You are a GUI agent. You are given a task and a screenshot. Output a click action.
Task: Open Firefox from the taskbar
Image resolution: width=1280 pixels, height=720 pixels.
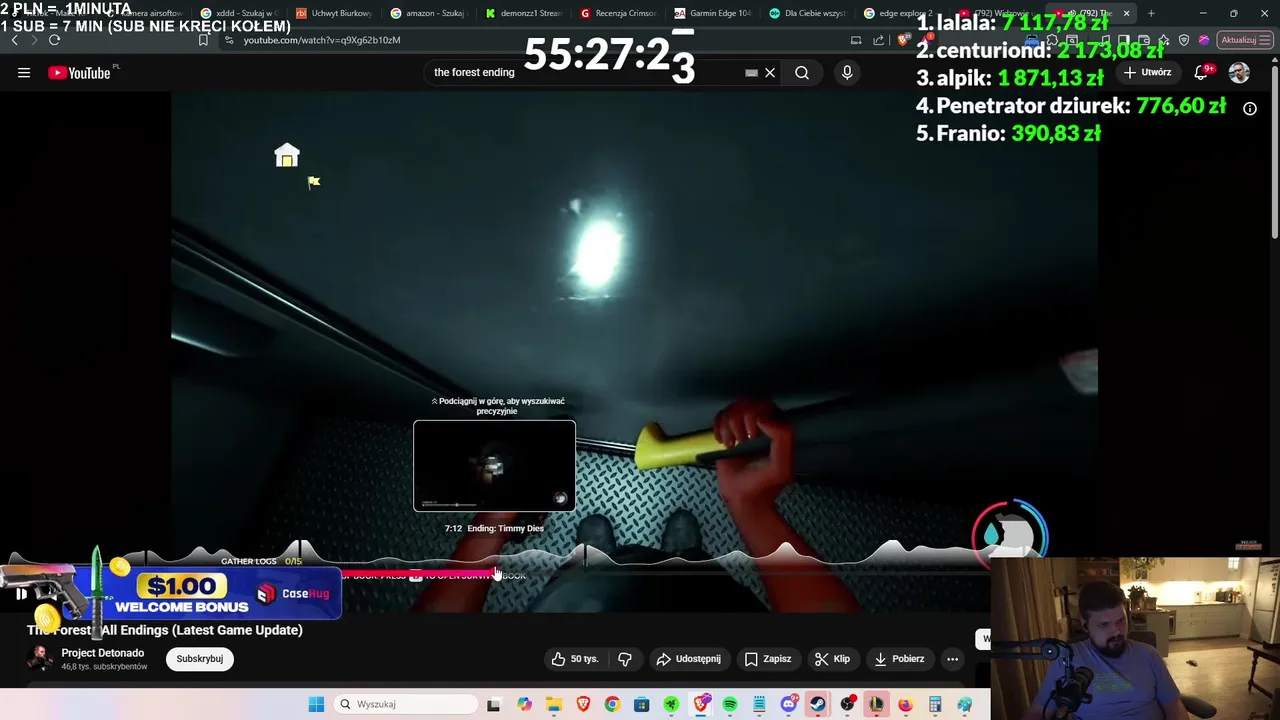click(905, 705)
